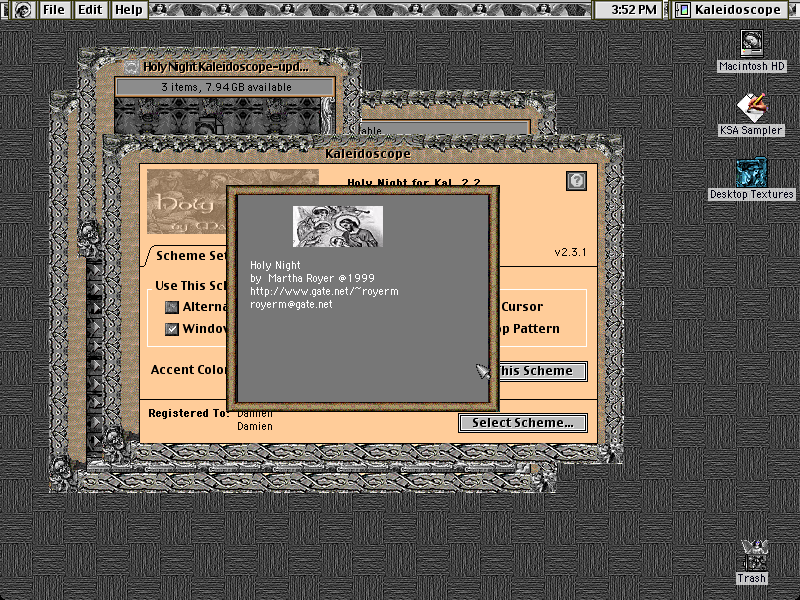Click the Holy Night Kaleidoscope-upd window title icon
The height and width of the screenshot is (600, 800).
[x=131, y=67]
